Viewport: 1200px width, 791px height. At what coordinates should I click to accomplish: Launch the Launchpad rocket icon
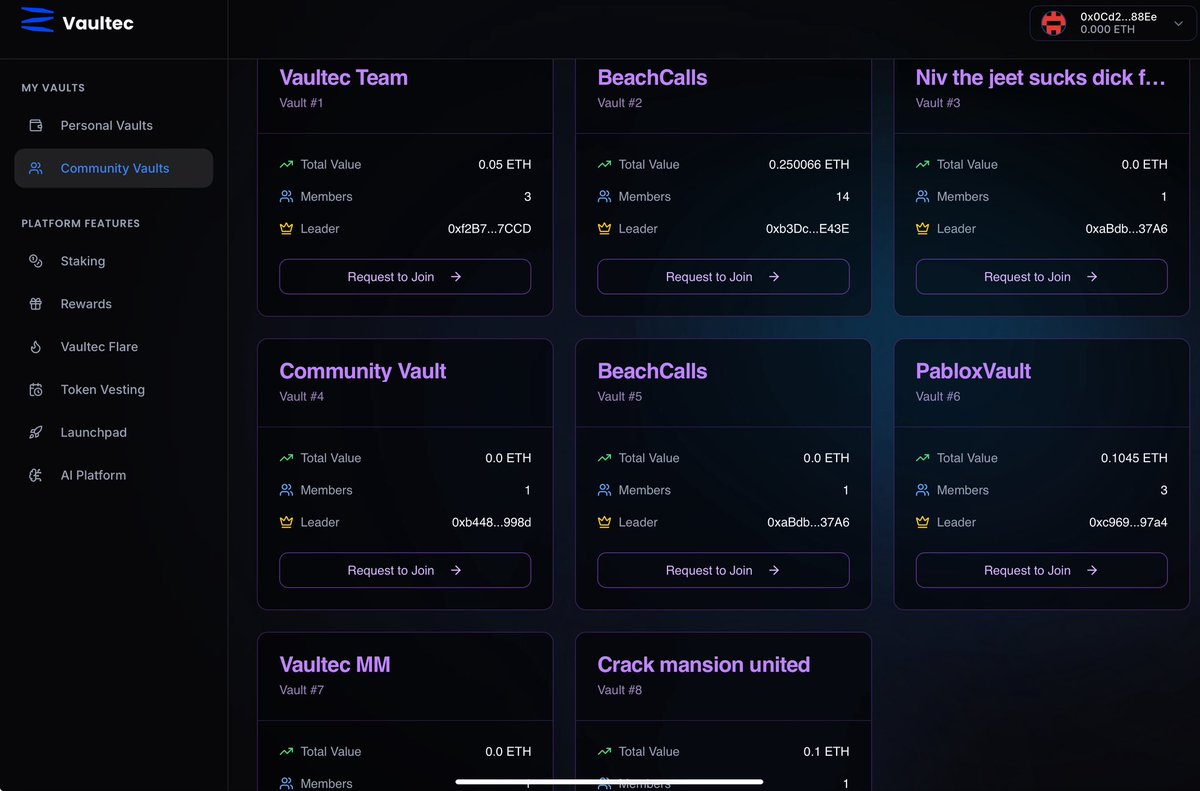pos(34,432)
